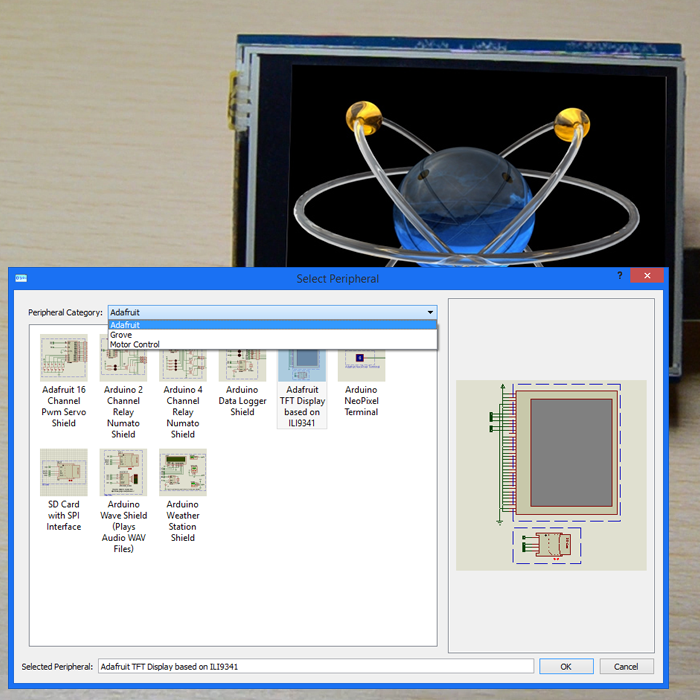
Task: Choose Grove from the category list
Action: click(121, 335)
